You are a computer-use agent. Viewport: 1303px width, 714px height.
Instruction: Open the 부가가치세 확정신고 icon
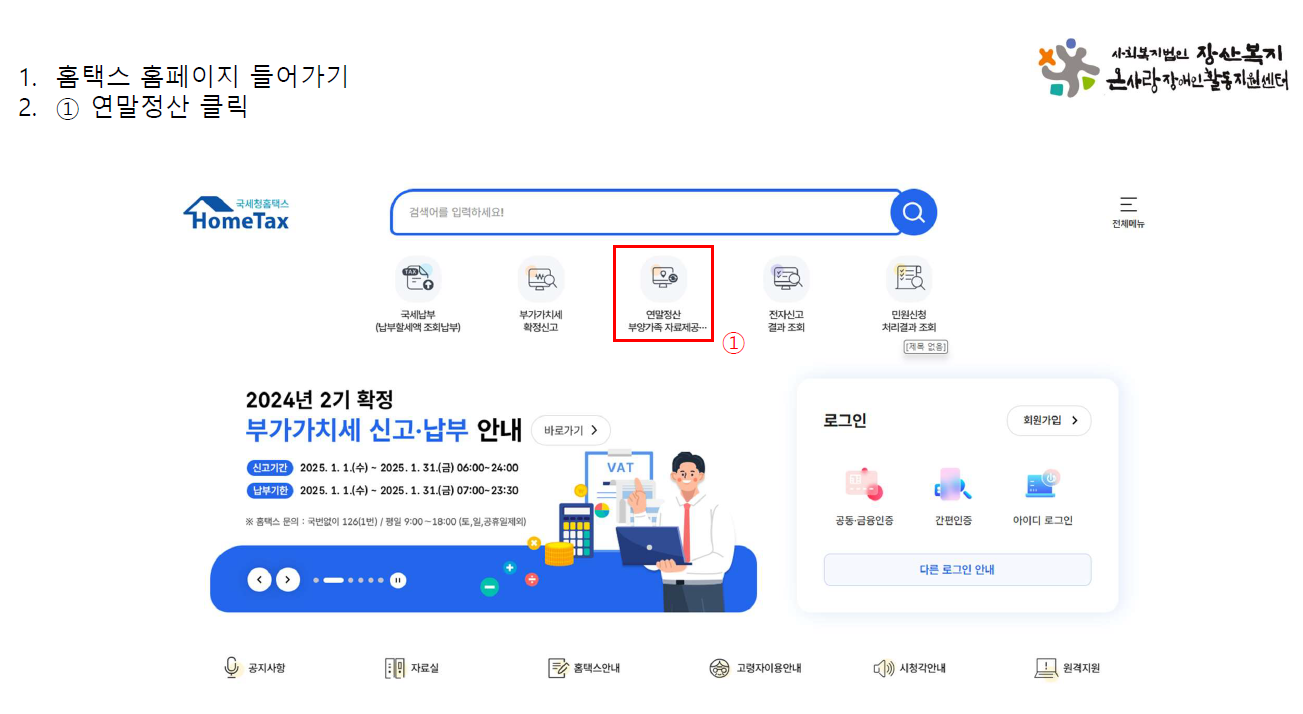(541, 279)
